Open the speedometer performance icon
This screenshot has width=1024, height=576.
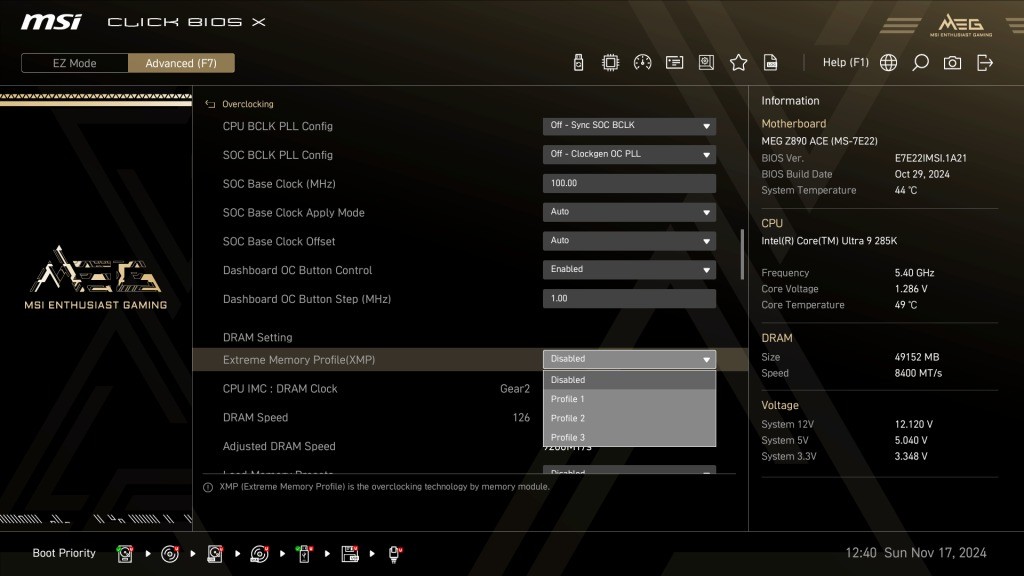tap(642, 63)
